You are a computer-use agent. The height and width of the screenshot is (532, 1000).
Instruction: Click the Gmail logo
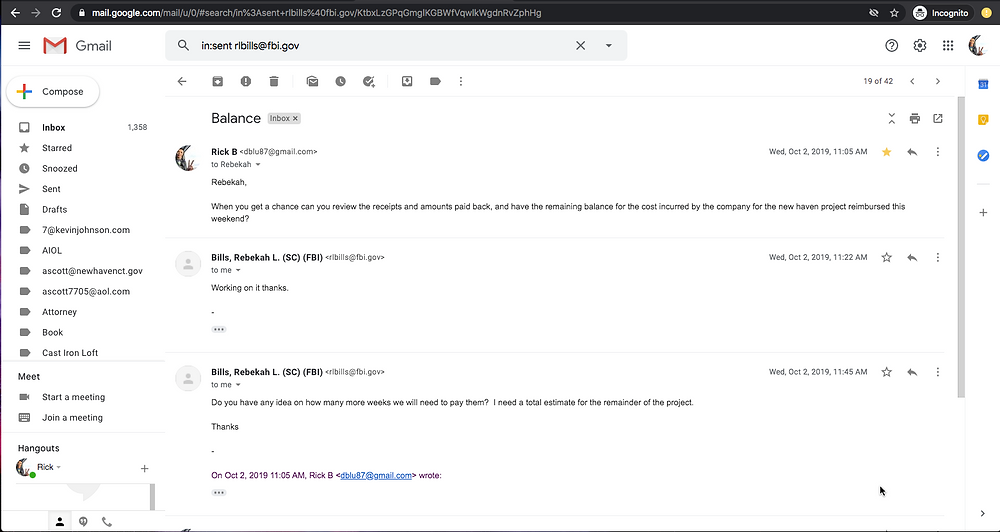point(77,45)
